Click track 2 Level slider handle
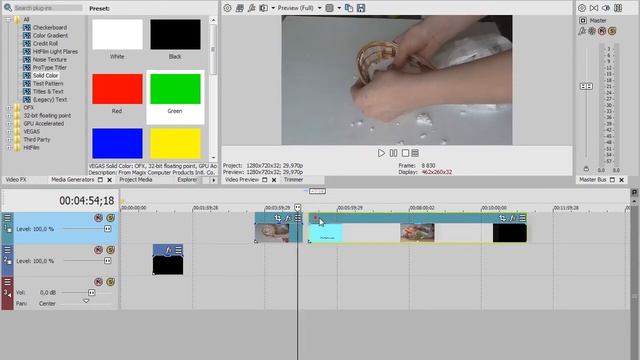The image size is (640, 360). coord(108,261)
